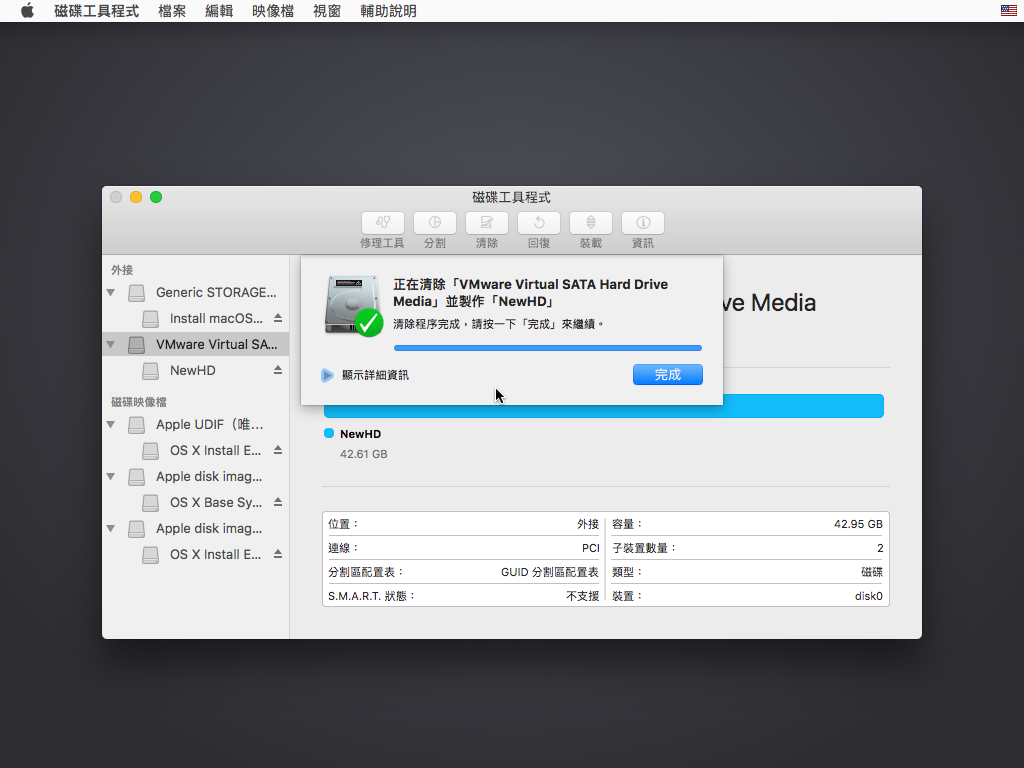The width and height of the screenshot is (1024, 768).
Task: Open the 檔案 menu
Action: (x=172, y=11)
